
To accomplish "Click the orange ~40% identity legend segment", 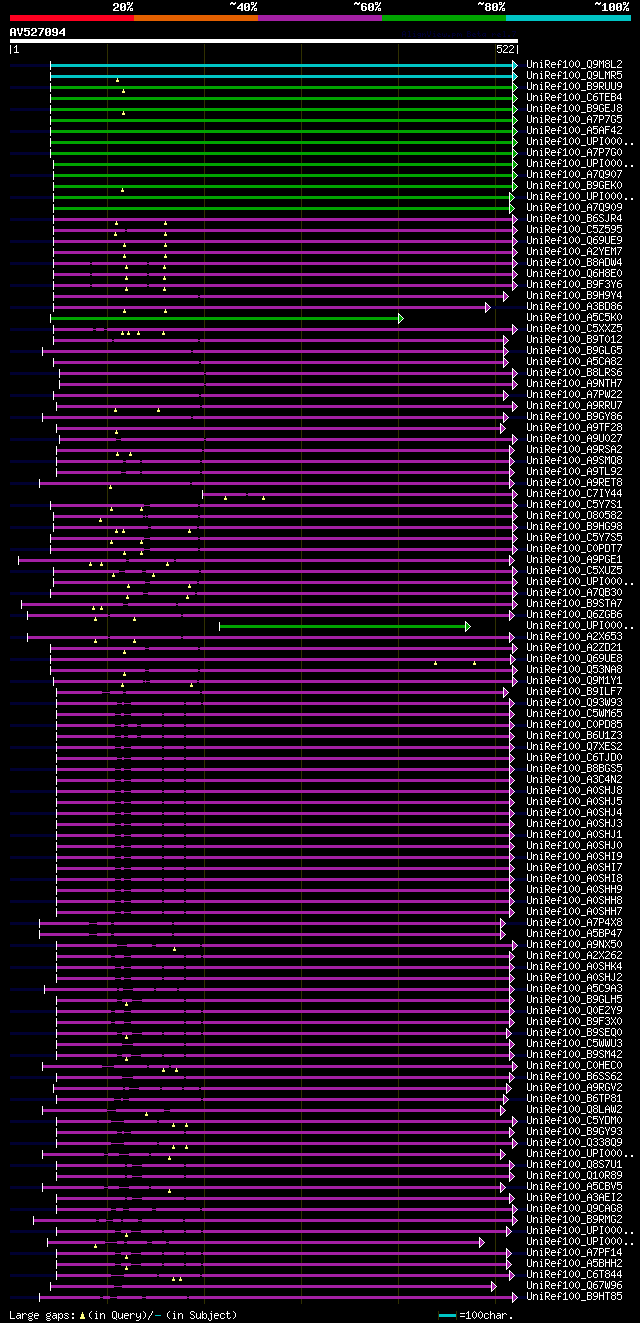I will pyautogui.click(x=196, y=18).
